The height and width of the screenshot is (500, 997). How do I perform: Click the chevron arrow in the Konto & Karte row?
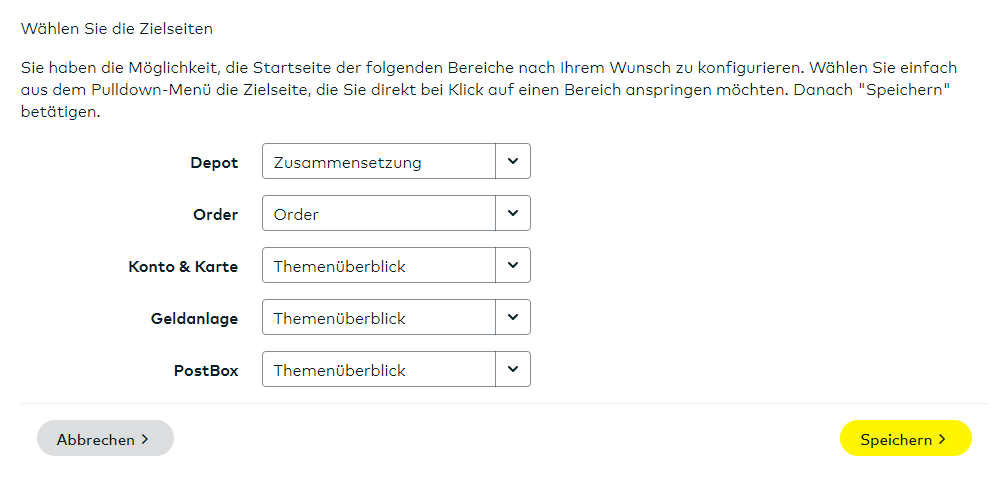pyautogui.click(x=513, y=265)
